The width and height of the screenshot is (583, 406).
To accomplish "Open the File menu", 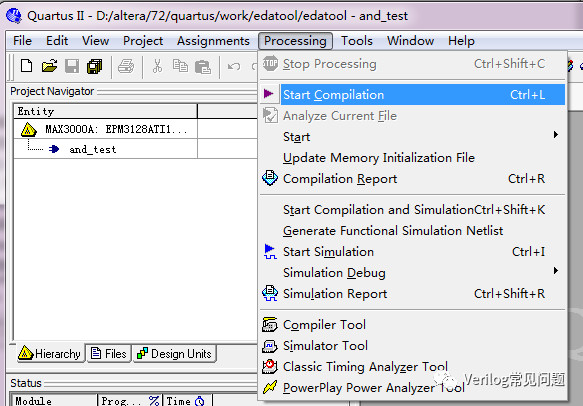I will click(x=22, y=41).
